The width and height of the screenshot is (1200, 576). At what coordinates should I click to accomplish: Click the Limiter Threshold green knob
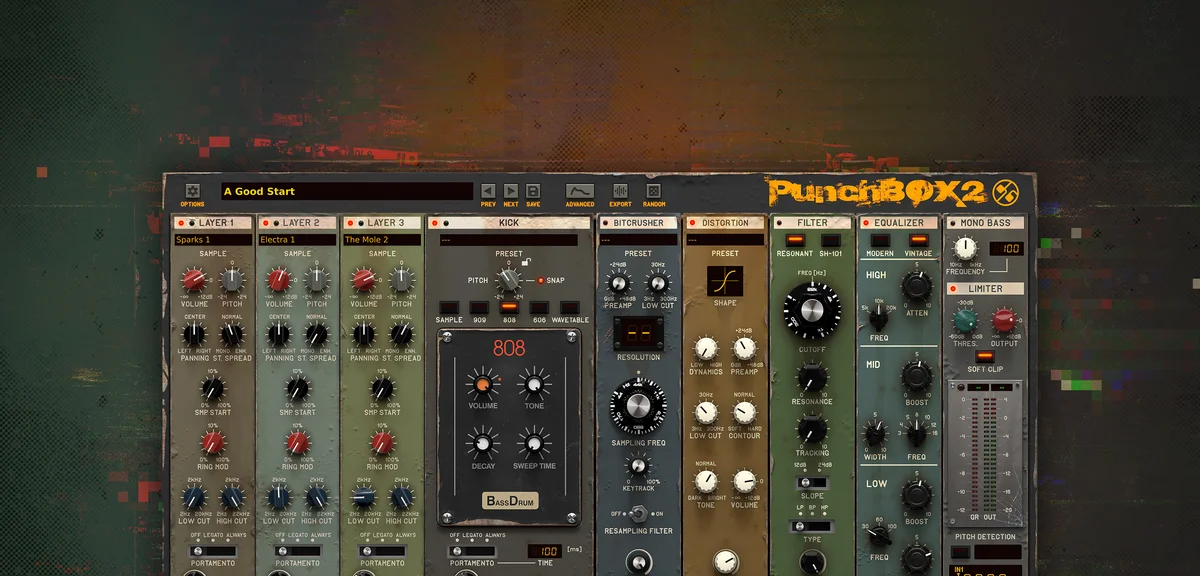point(965,320)
